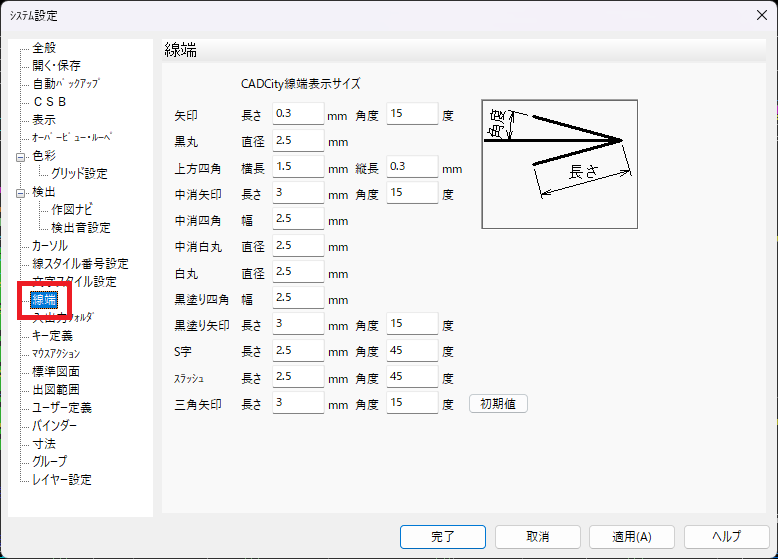778x559 pixels.
Task: Open 標準図面 settings
Action: coord(56,372)
